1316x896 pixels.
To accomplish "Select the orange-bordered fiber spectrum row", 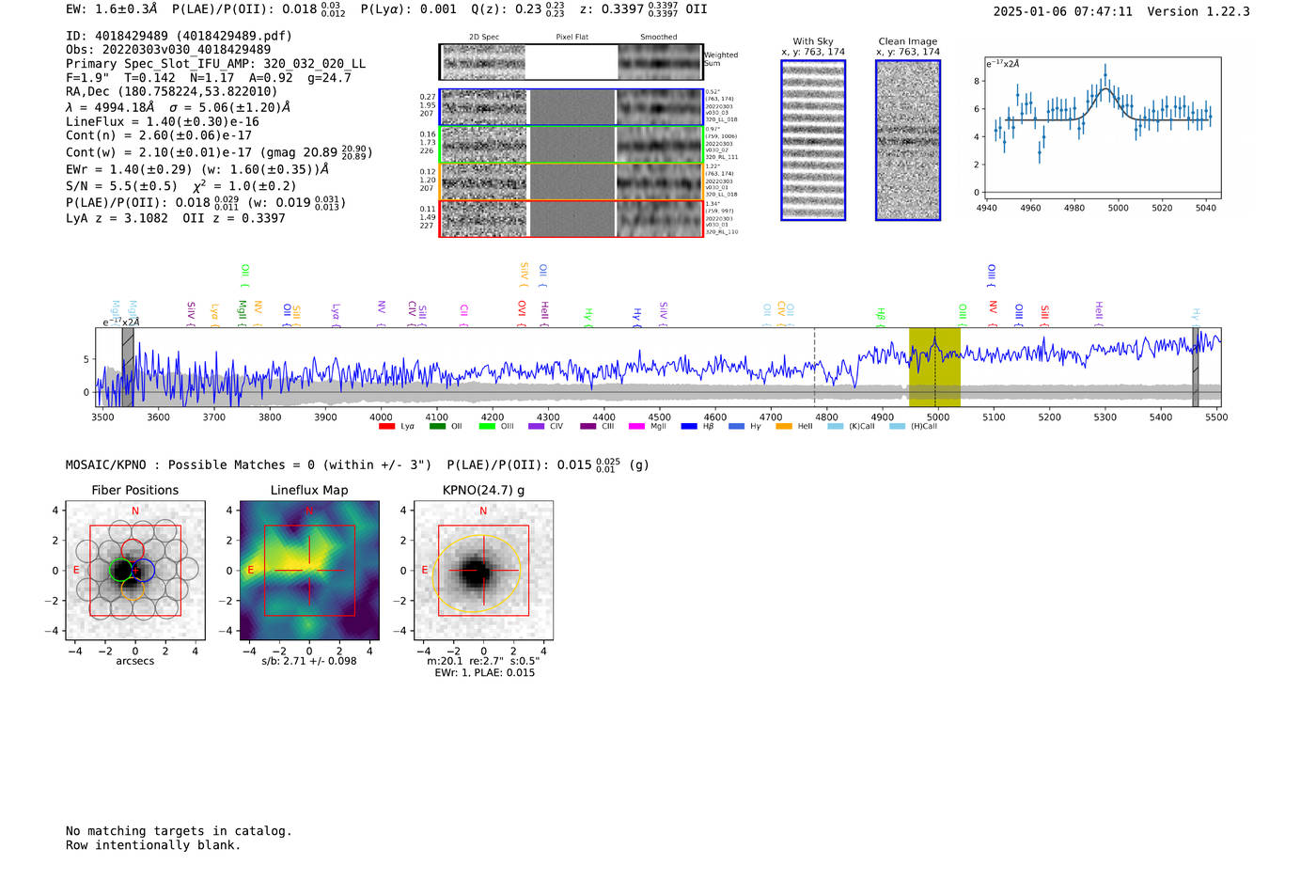I will (571, 181).
